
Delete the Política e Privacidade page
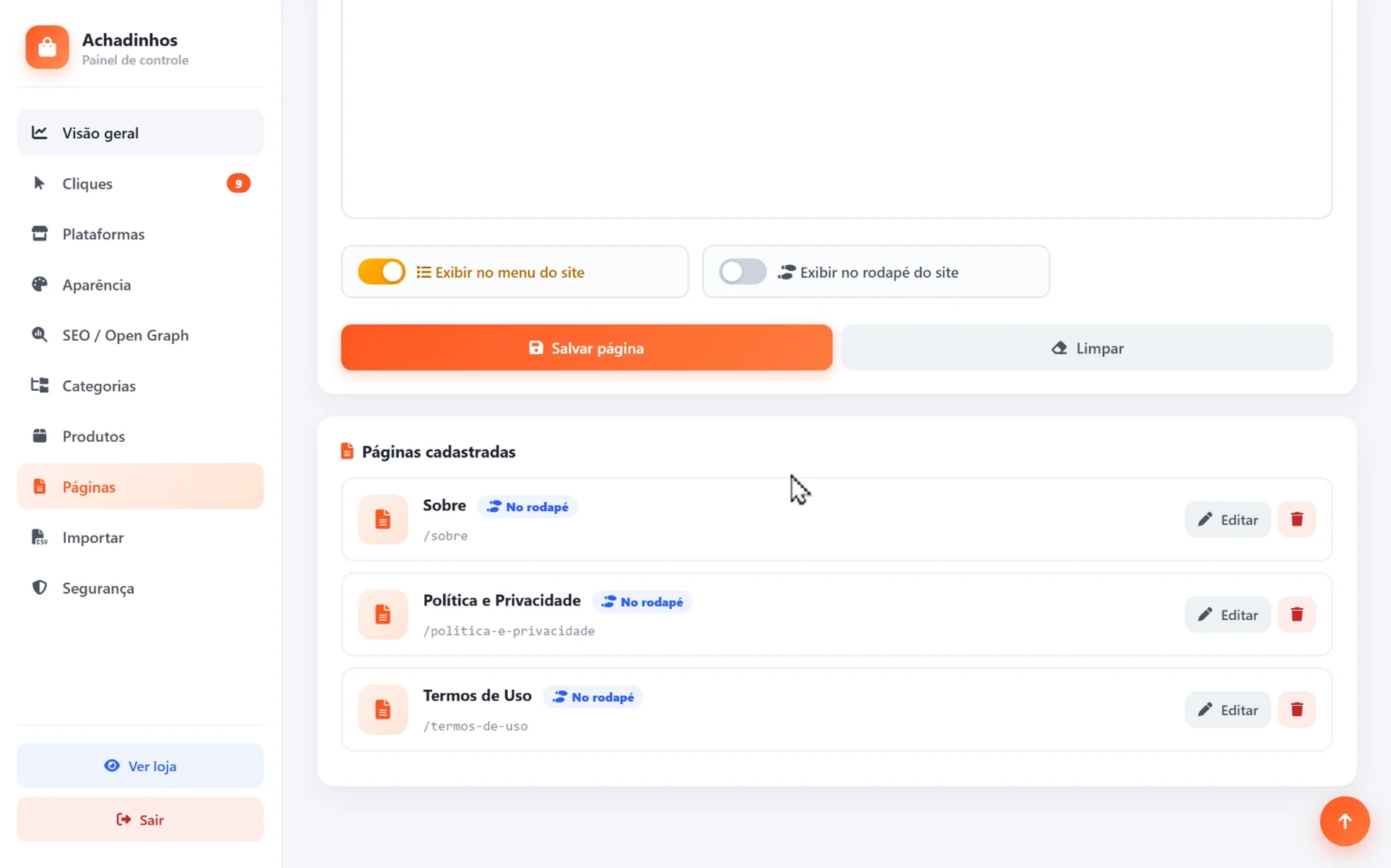point(1297,615)
